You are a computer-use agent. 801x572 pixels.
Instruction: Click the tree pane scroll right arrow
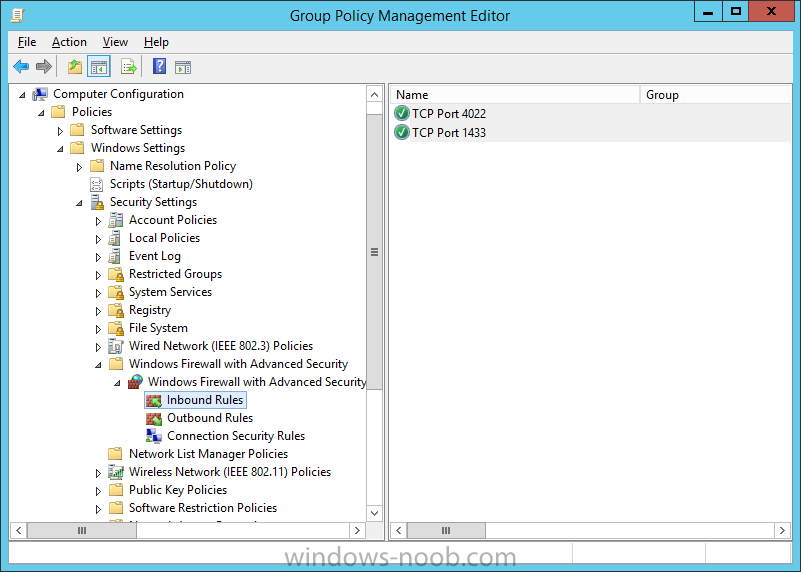tap(357, 531)
